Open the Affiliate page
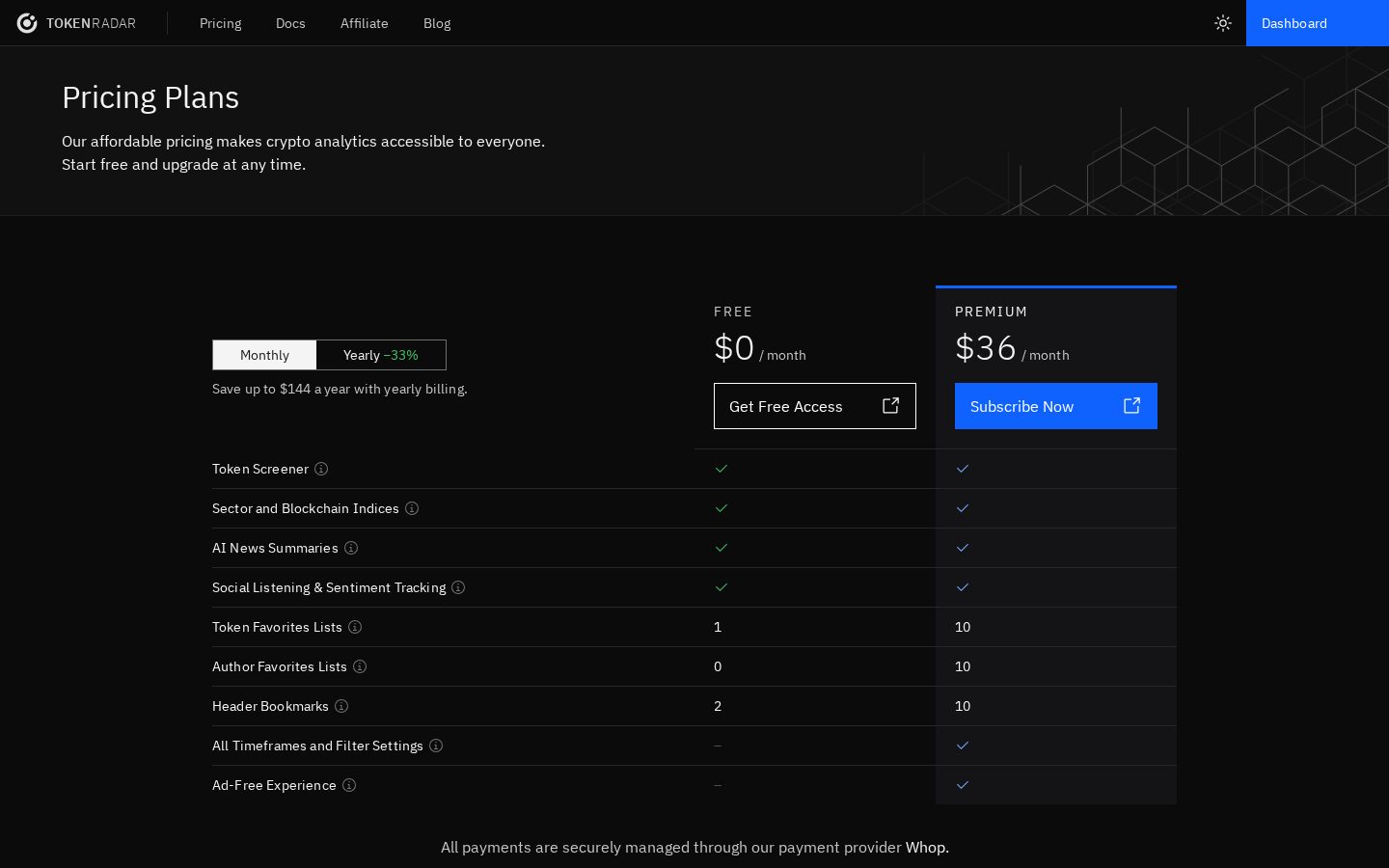1389x868 pixels. point(365,23)
